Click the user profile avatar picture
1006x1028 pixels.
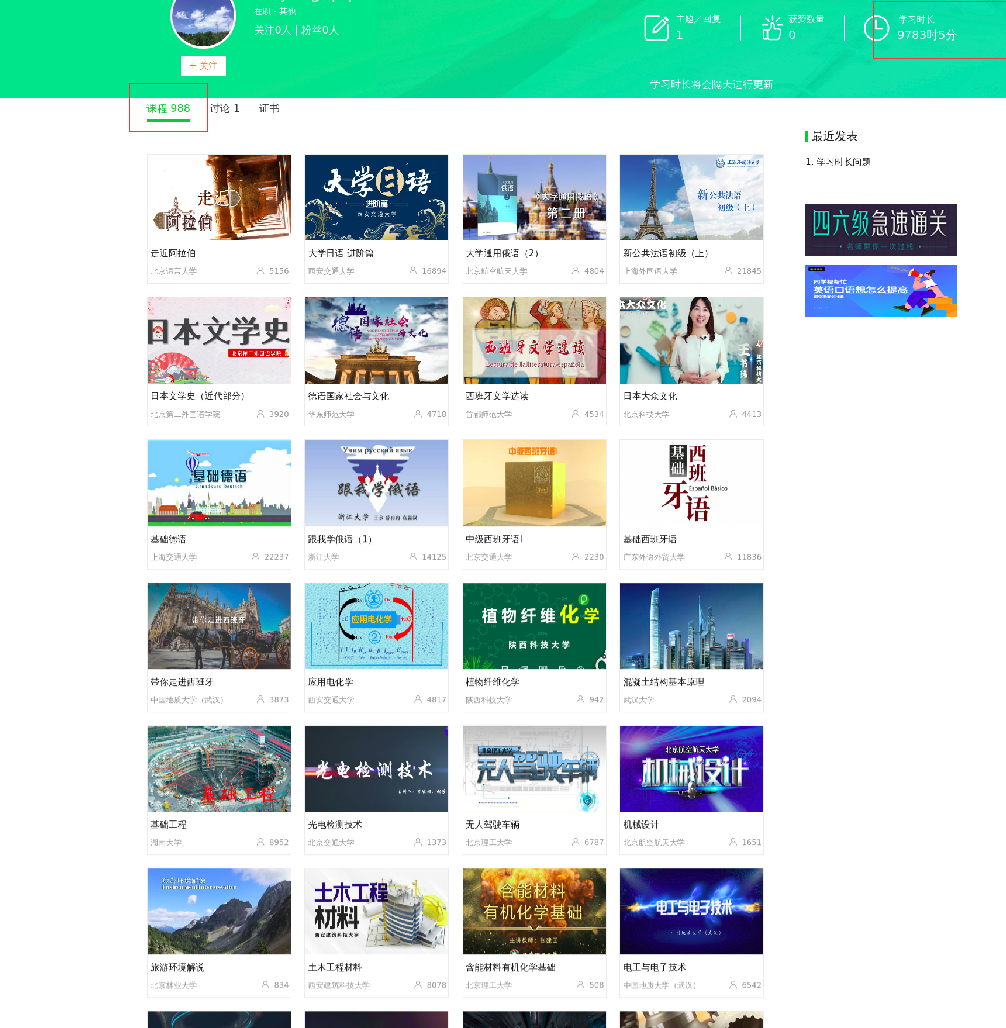[x=203, y=18]
